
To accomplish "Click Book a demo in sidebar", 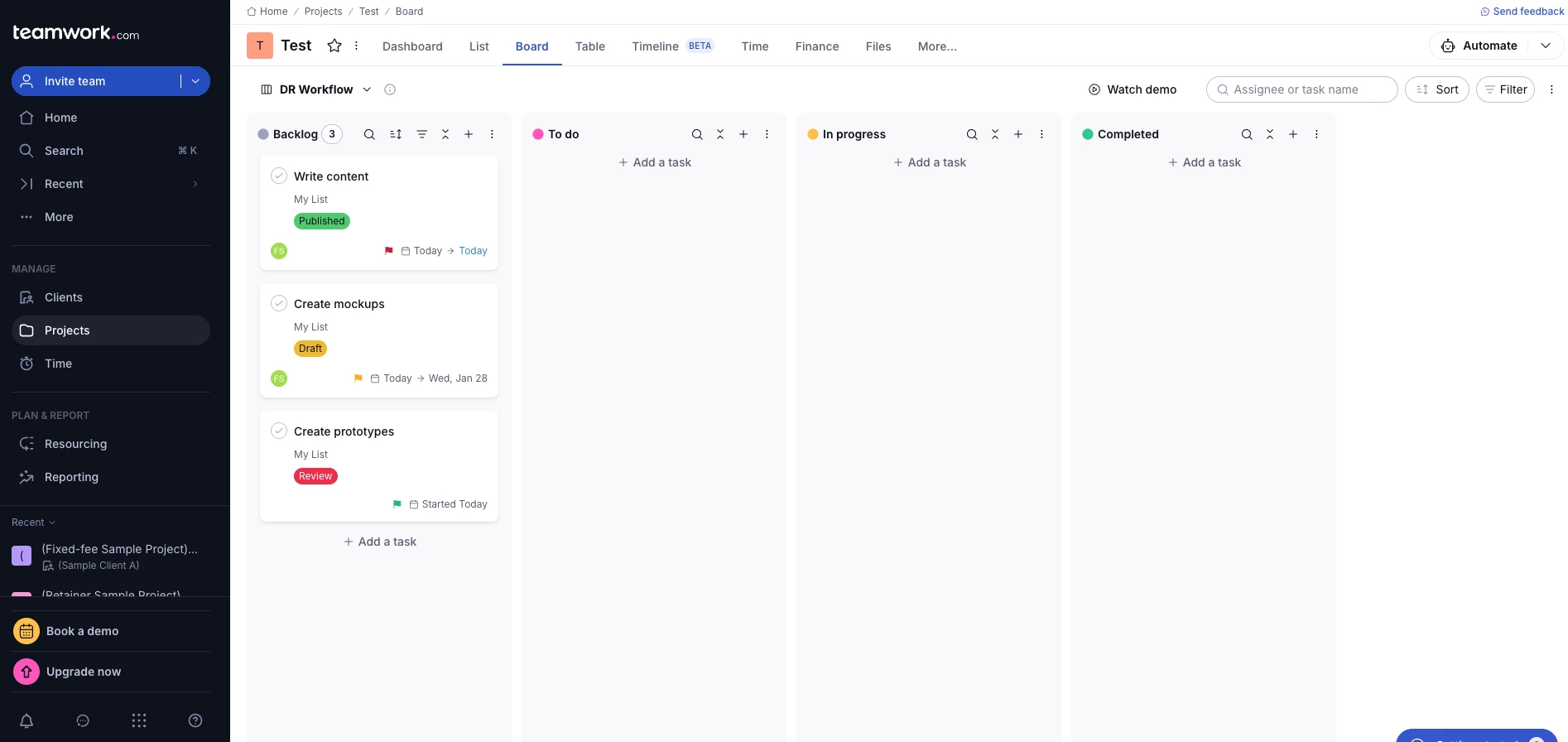I will (x=111, y=631).
